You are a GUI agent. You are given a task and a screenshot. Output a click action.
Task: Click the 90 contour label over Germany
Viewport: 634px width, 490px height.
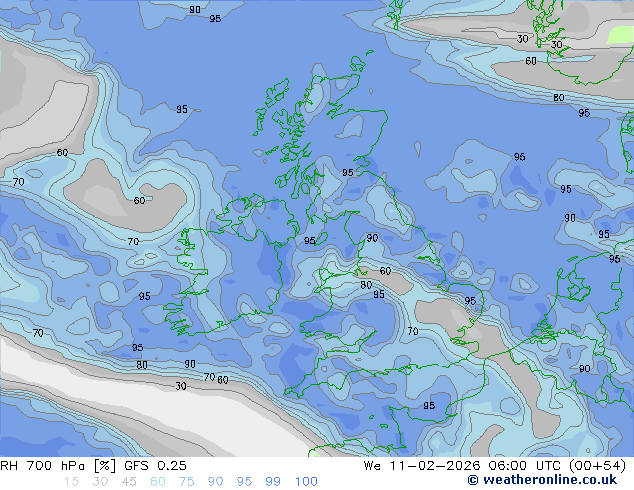(x=584, y=369)
